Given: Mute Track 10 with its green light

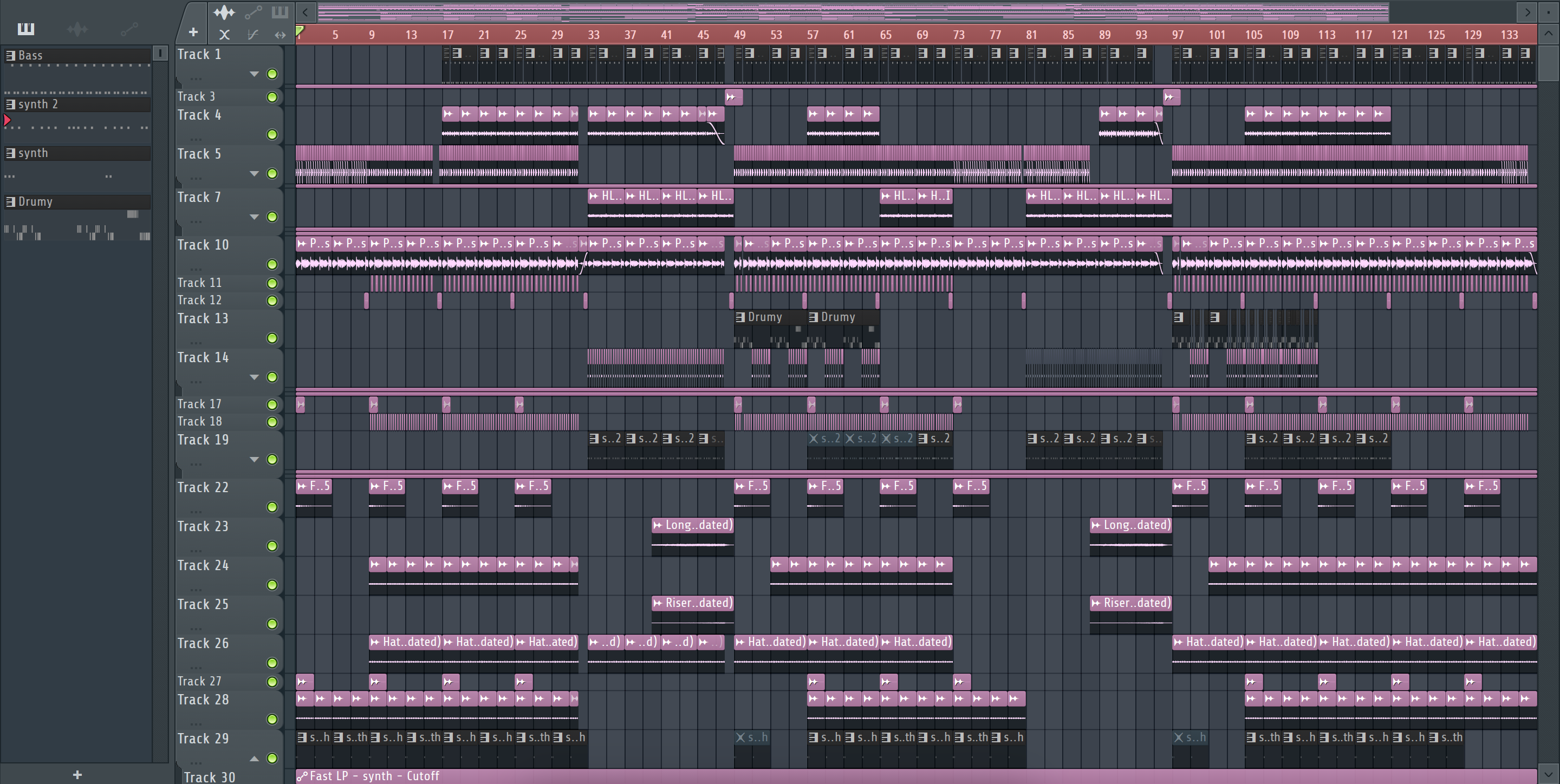Looking at the screenshot, I should point(272,265).
